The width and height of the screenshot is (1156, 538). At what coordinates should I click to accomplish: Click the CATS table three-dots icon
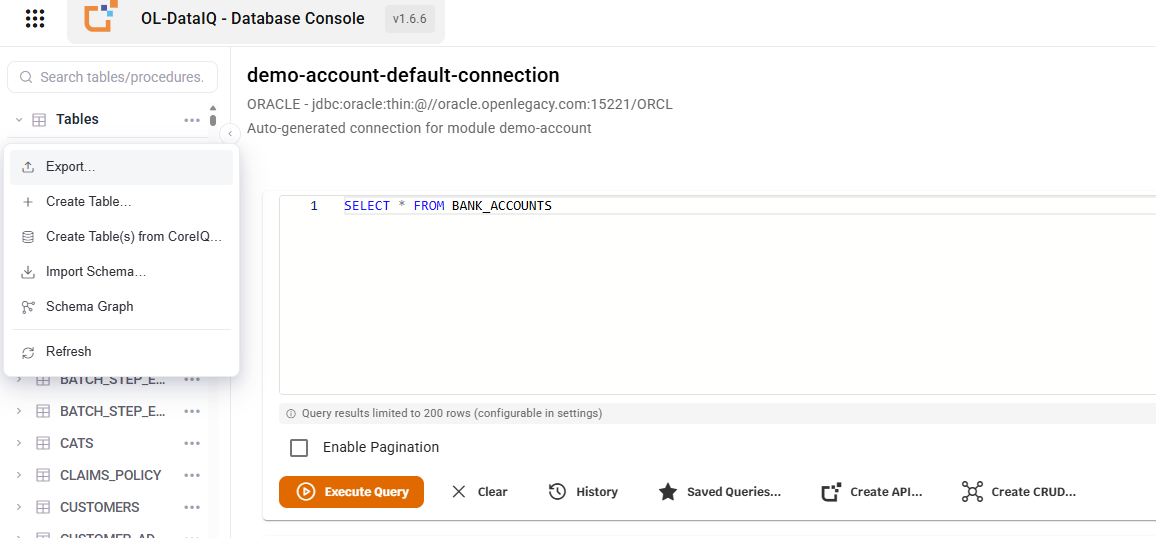point(192,444)
